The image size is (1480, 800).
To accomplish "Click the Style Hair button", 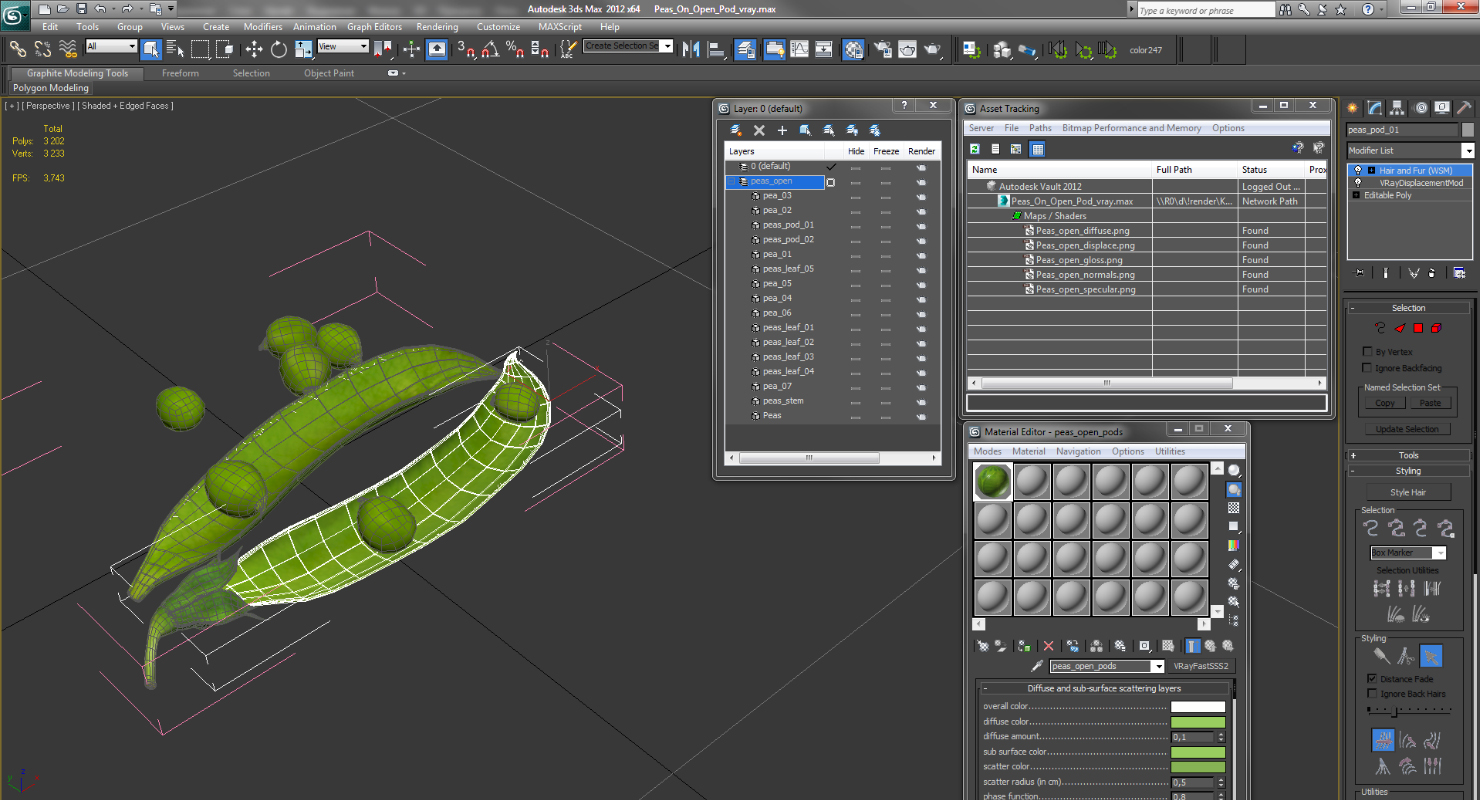I will pos(1408,492).
